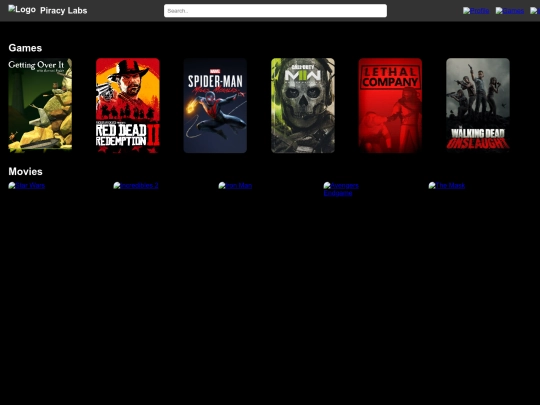Open the Games link in header
The width and height of the screenshot is (540, 405).
[510, 11]
